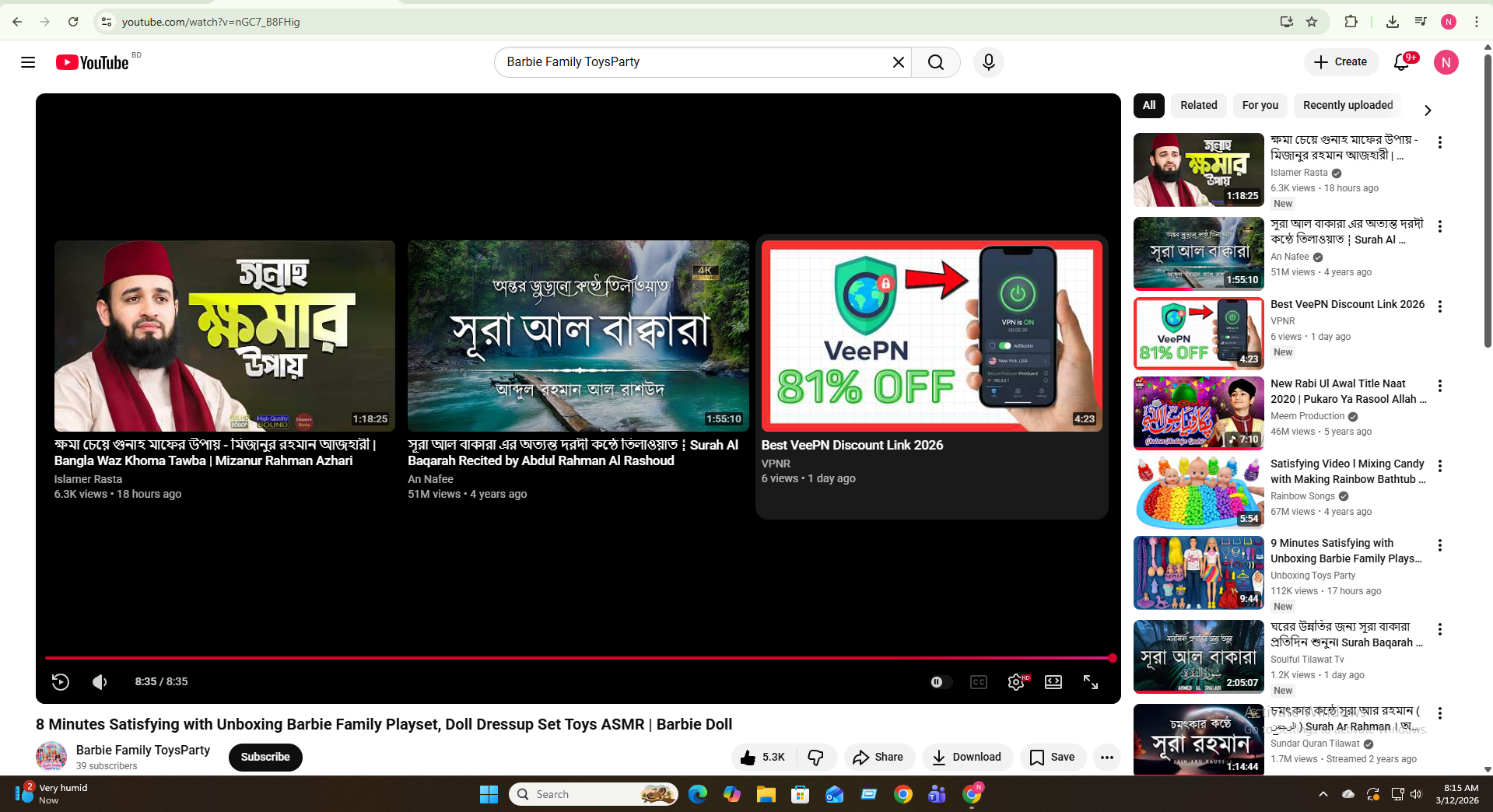Select the All filter chip

(x=1148, y=106)
